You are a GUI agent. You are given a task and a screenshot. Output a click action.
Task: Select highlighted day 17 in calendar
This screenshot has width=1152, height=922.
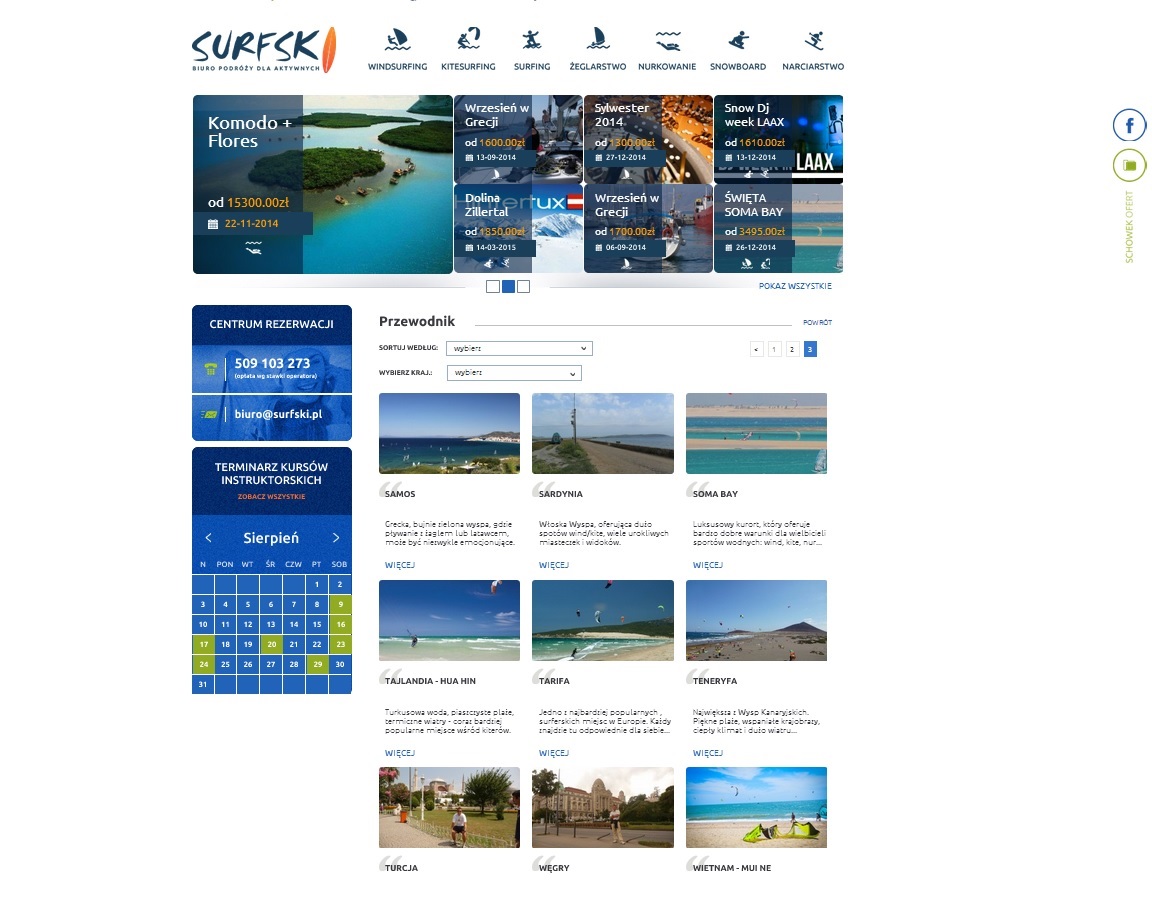tap(204, 644)
